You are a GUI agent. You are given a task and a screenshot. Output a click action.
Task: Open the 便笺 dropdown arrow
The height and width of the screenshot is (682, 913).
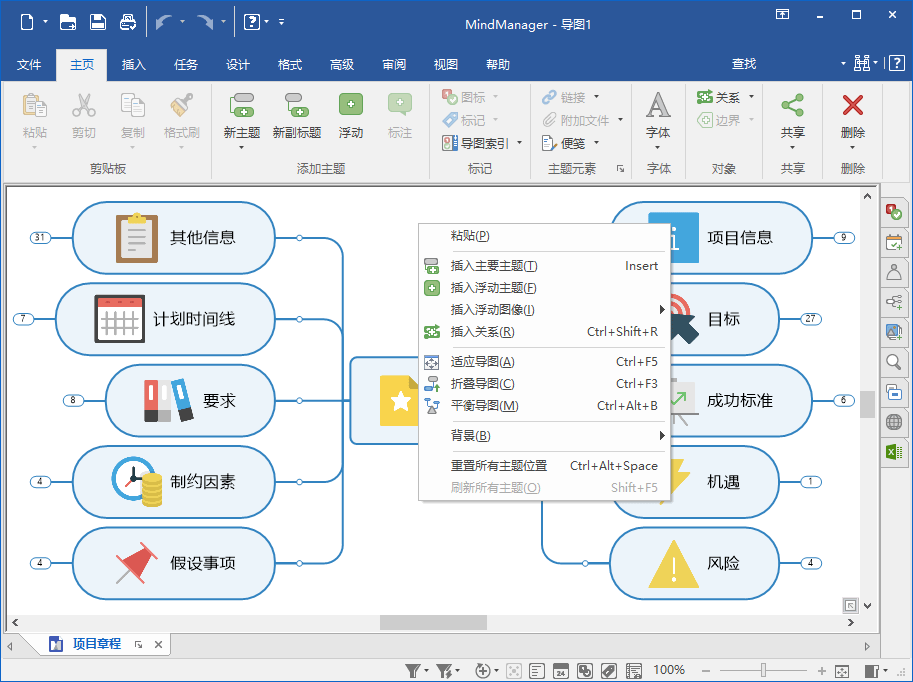596,143
